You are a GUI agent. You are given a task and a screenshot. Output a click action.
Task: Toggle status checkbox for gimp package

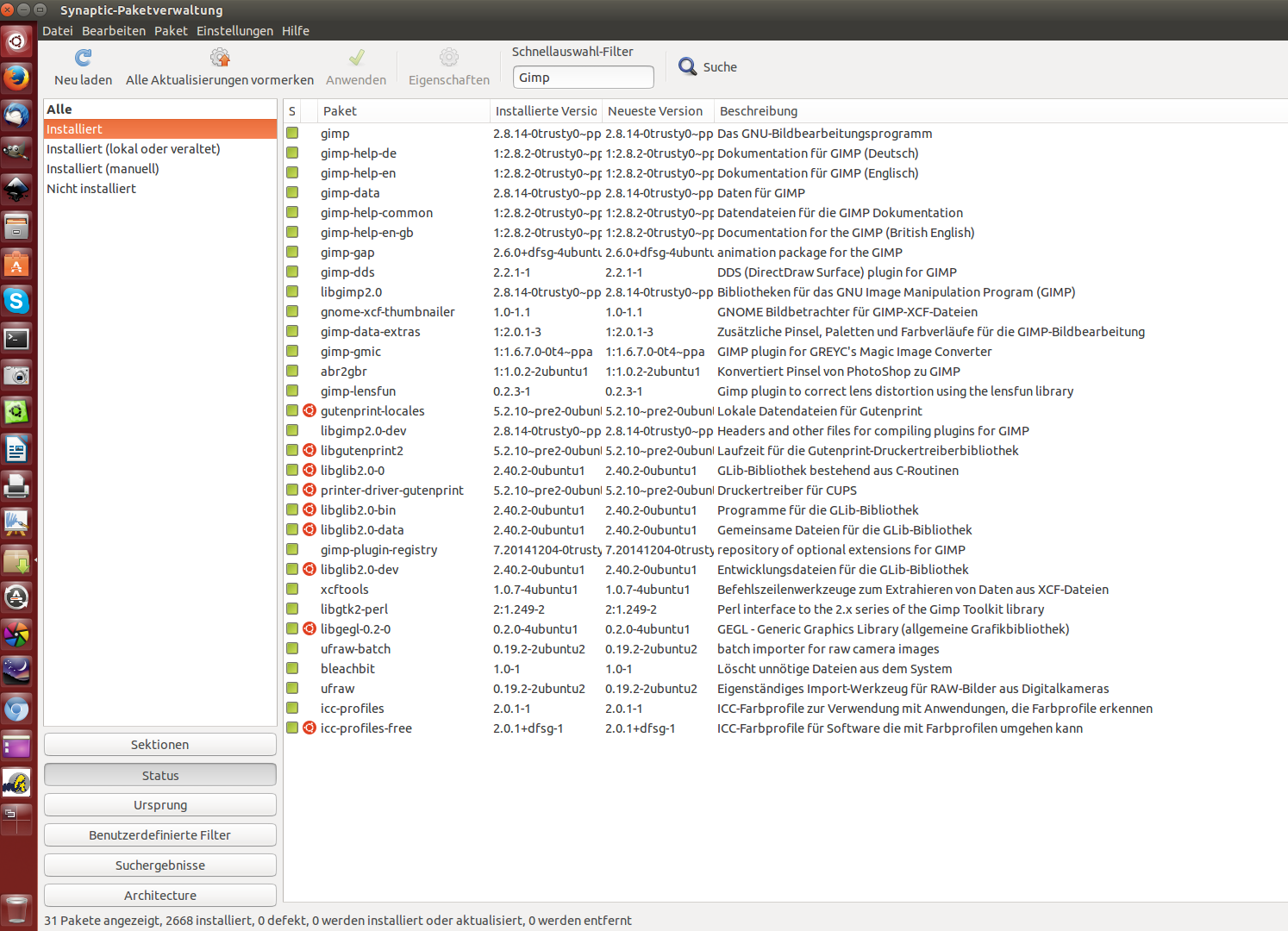(x=293, y=134)
